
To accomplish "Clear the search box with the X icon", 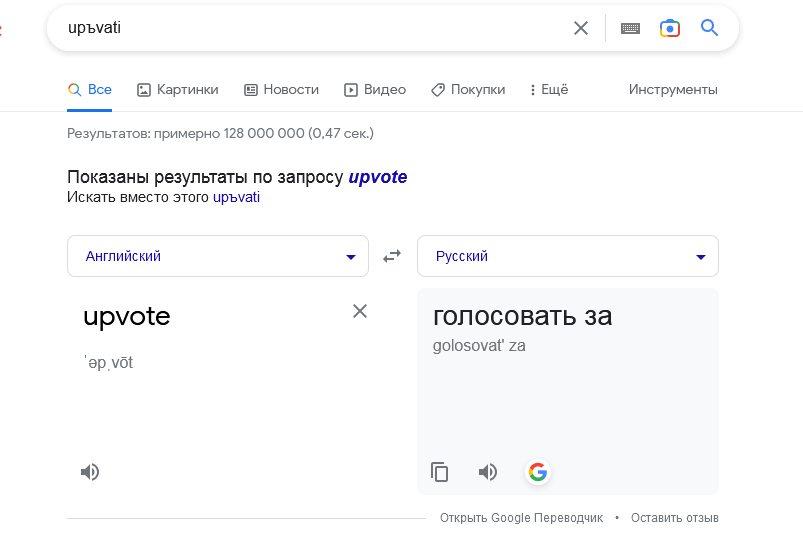I will [581, 28].
